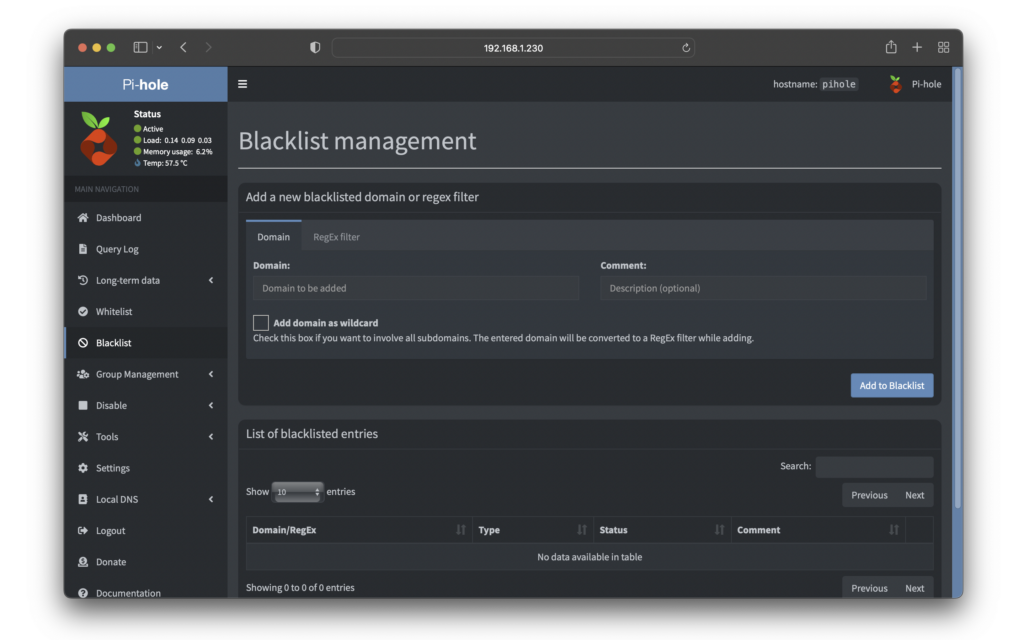Open Query Log via its file icon

(83, 249)
